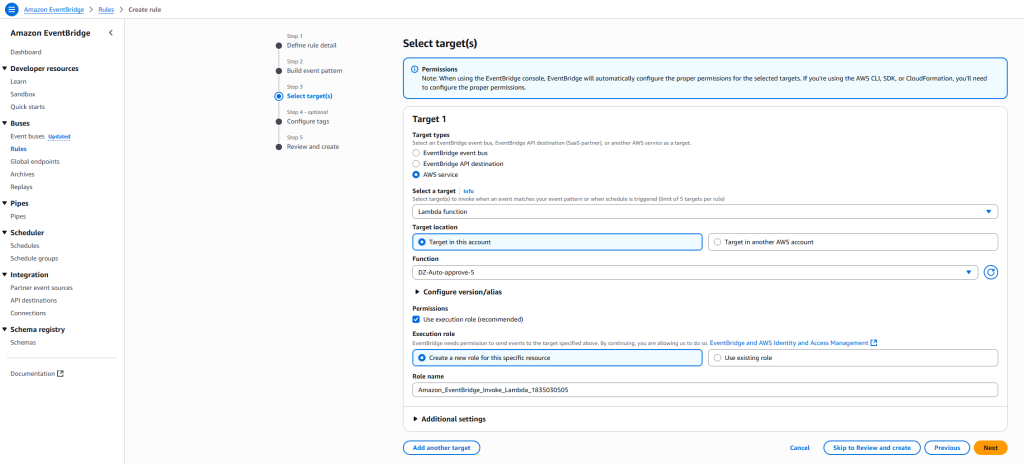Refresh the Lambda function list
Screen dimensions: 1024x464
pos(991,272)
